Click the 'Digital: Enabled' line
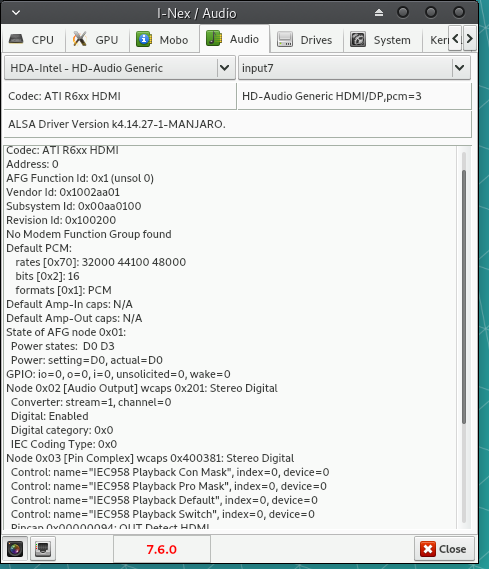Image resolution: width=489 pixels, height=569 pixels. (x=50, y=416)
